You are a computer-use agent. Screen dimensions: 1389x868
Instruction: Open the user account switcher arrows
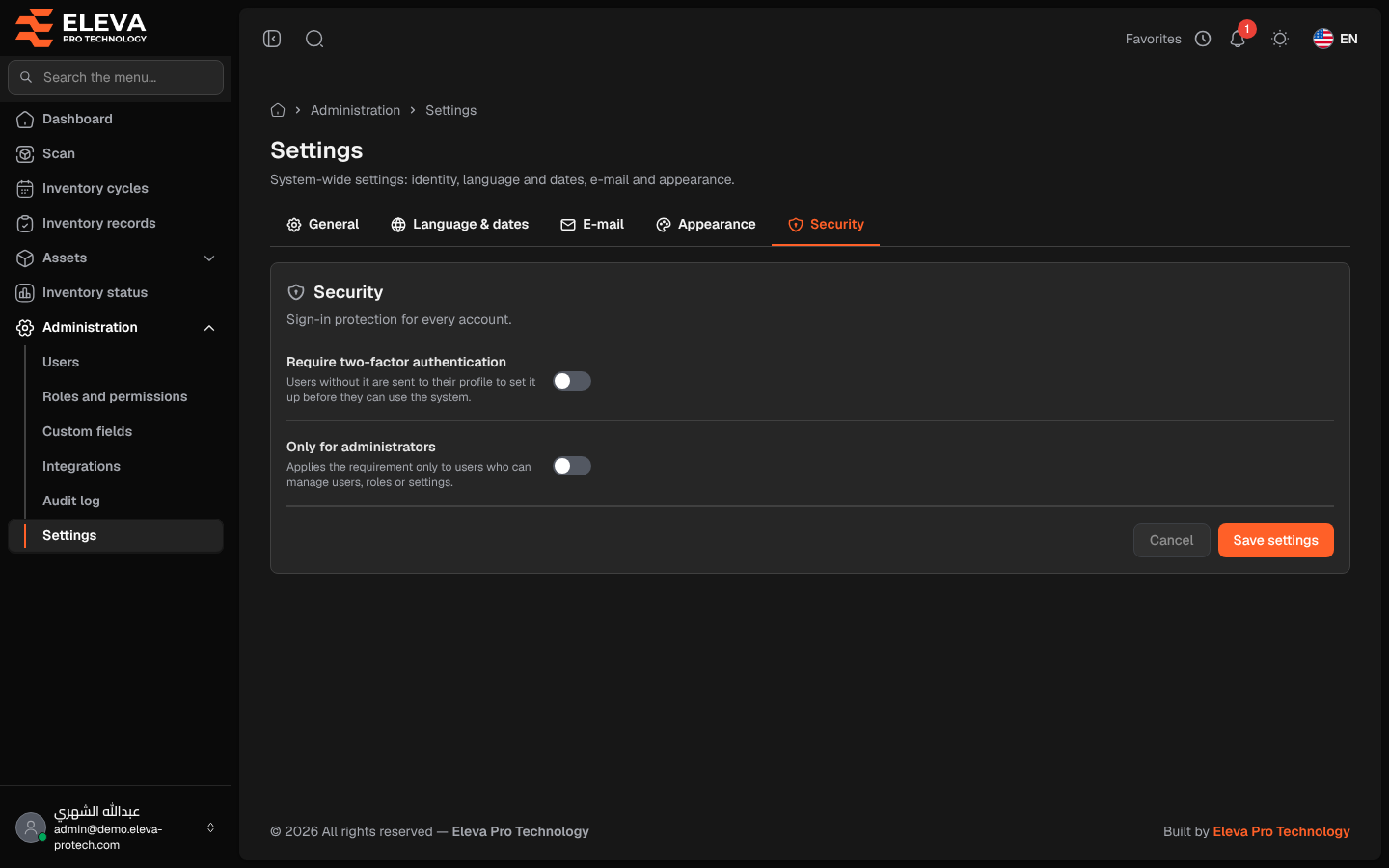click(x=210, y=827)
